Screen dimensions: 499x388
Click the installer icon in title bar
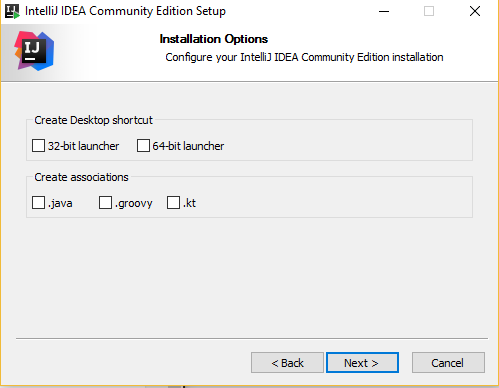pyautogui.click(x=12, y=11)
